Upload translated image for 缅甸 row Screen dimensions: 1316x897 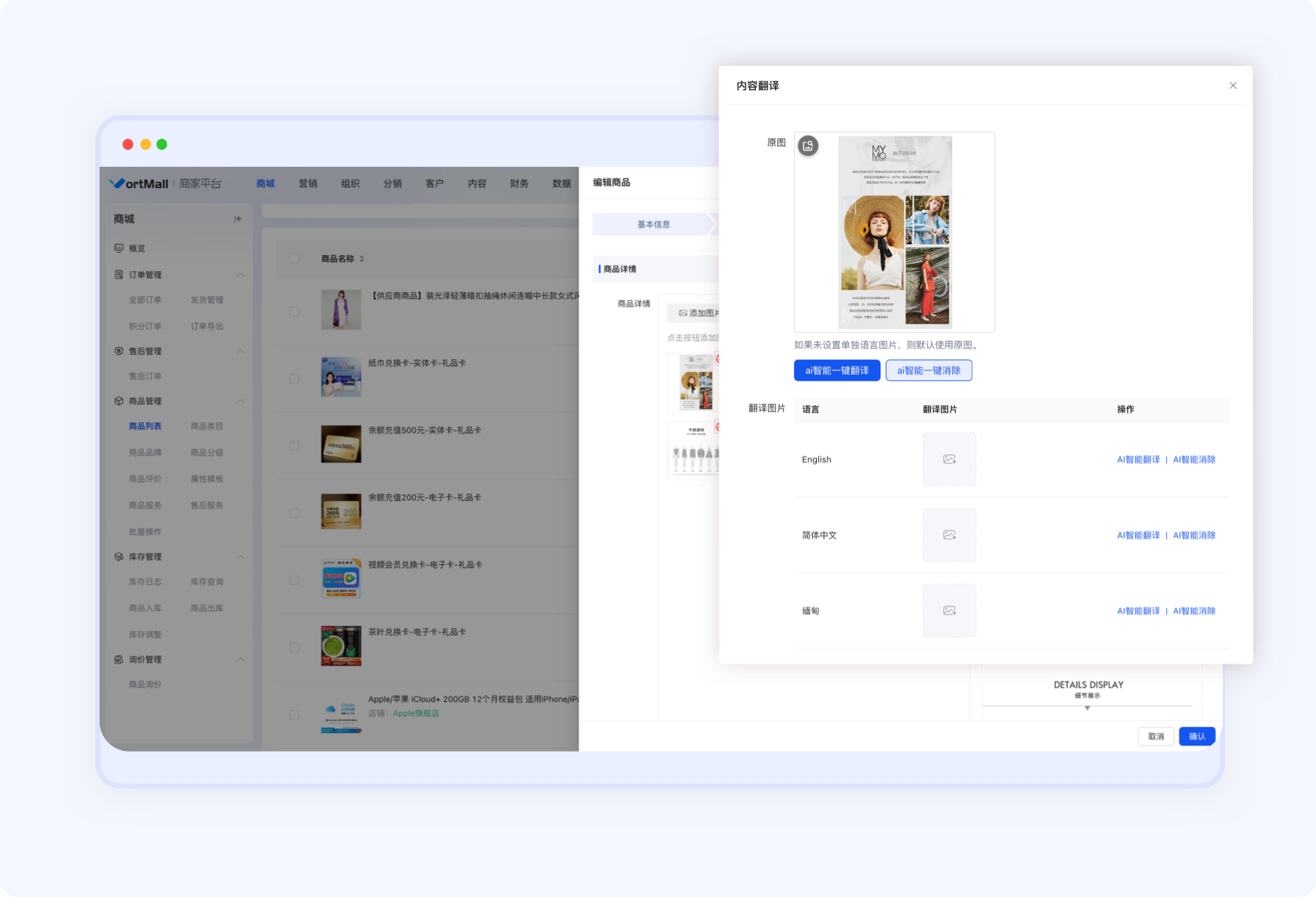pos(949,610)
